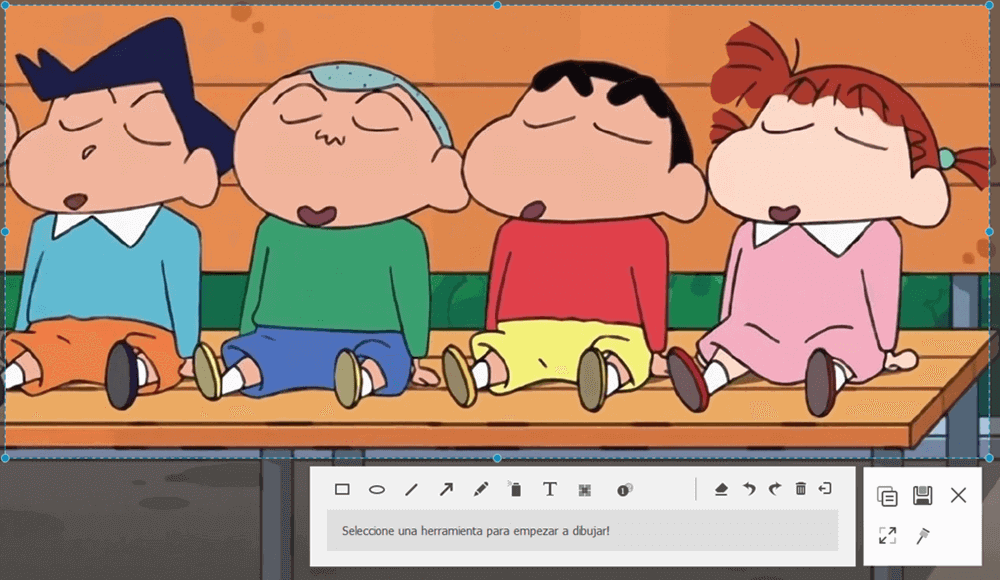This screenshot has width=1000, height=580.
Task: Select the numbered step counter tool
Action: (x=624, y=489)
